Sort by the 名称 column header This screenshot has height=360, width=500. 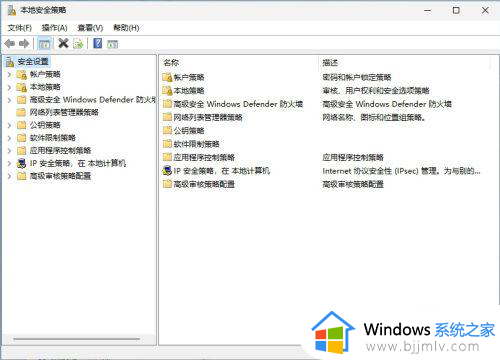(x=171, y=62)
